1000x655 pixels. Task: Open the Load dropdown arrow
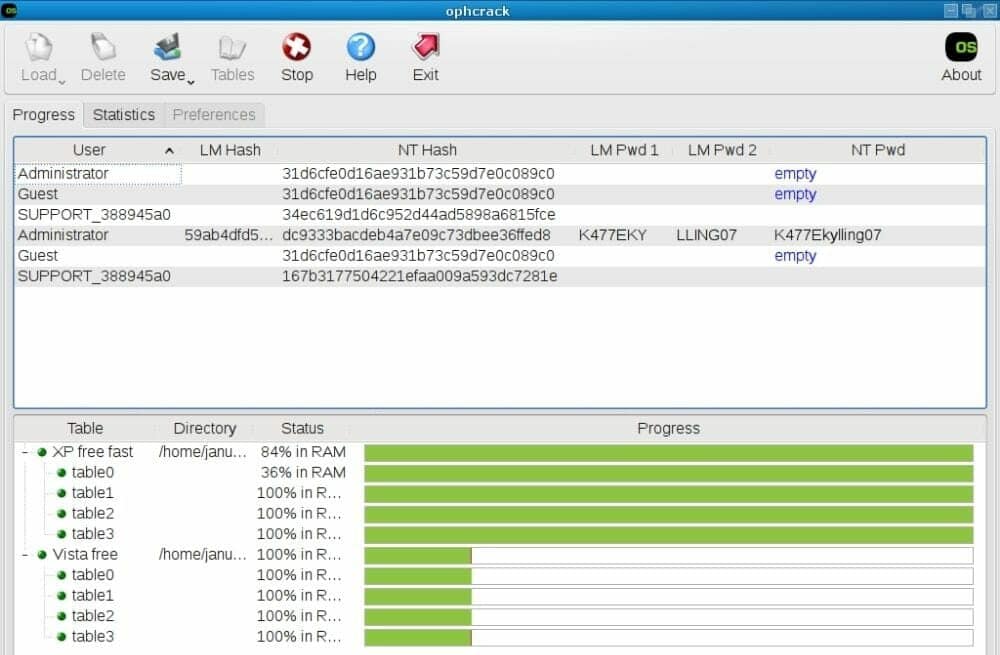[x=62, y=82]
